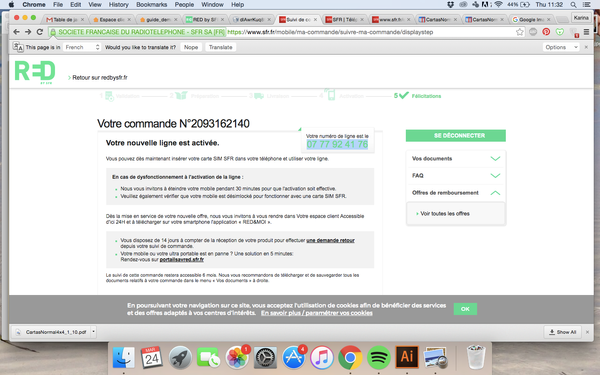The image size is (600, 375).
Task: Click the Chrome icon in the dock
Action: (350, 358)
